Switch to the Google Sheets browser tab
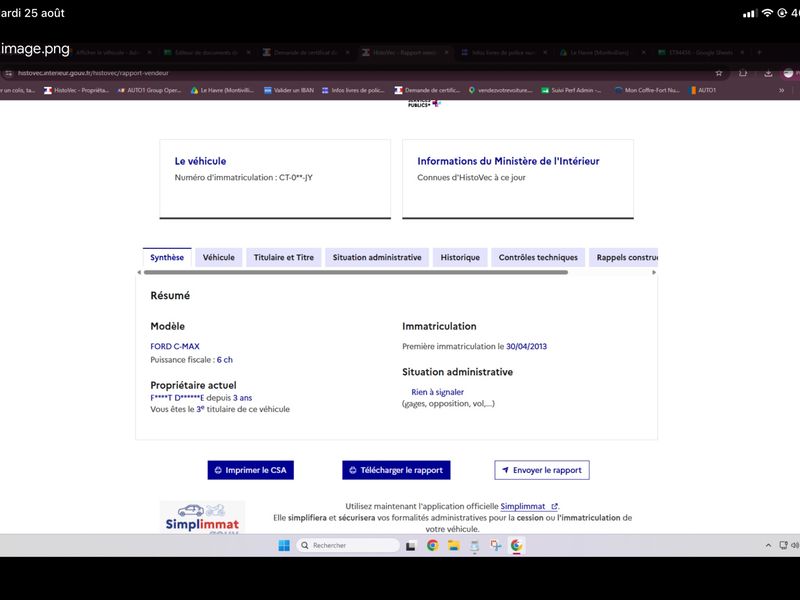The height and width of the screenshot is (600, 800). point(701,53)
